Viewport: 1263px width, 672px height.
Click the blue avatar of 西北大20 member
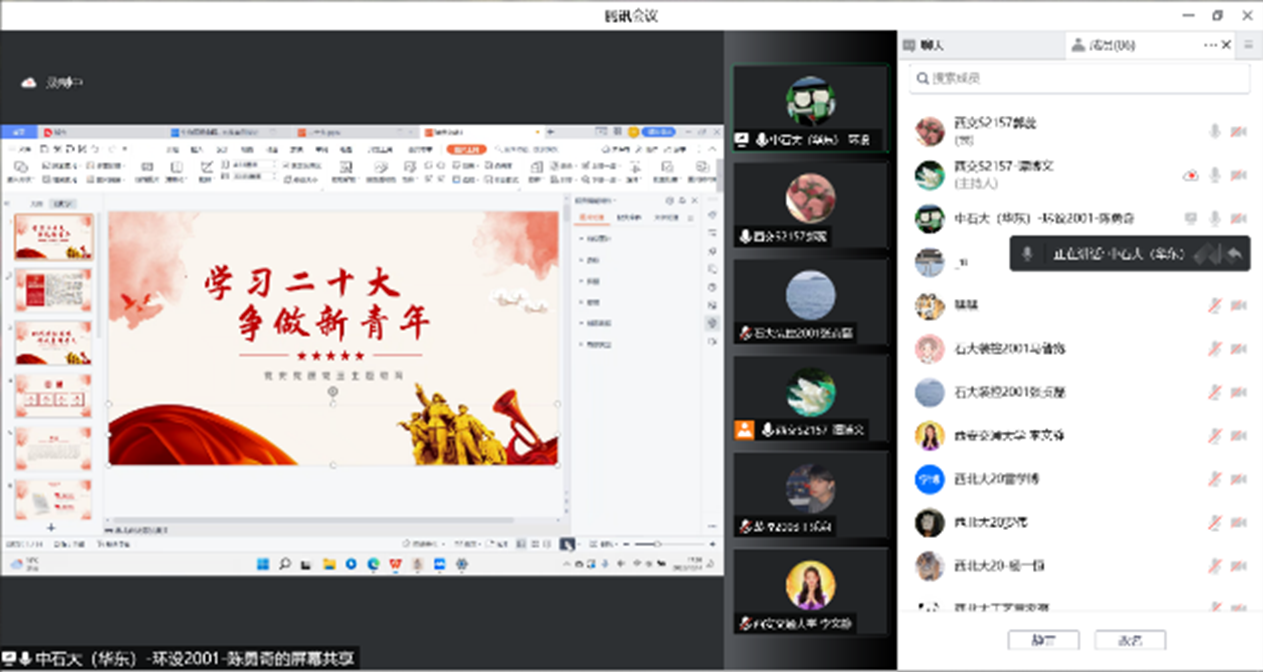pyautogui.click(x=930, y=479)
